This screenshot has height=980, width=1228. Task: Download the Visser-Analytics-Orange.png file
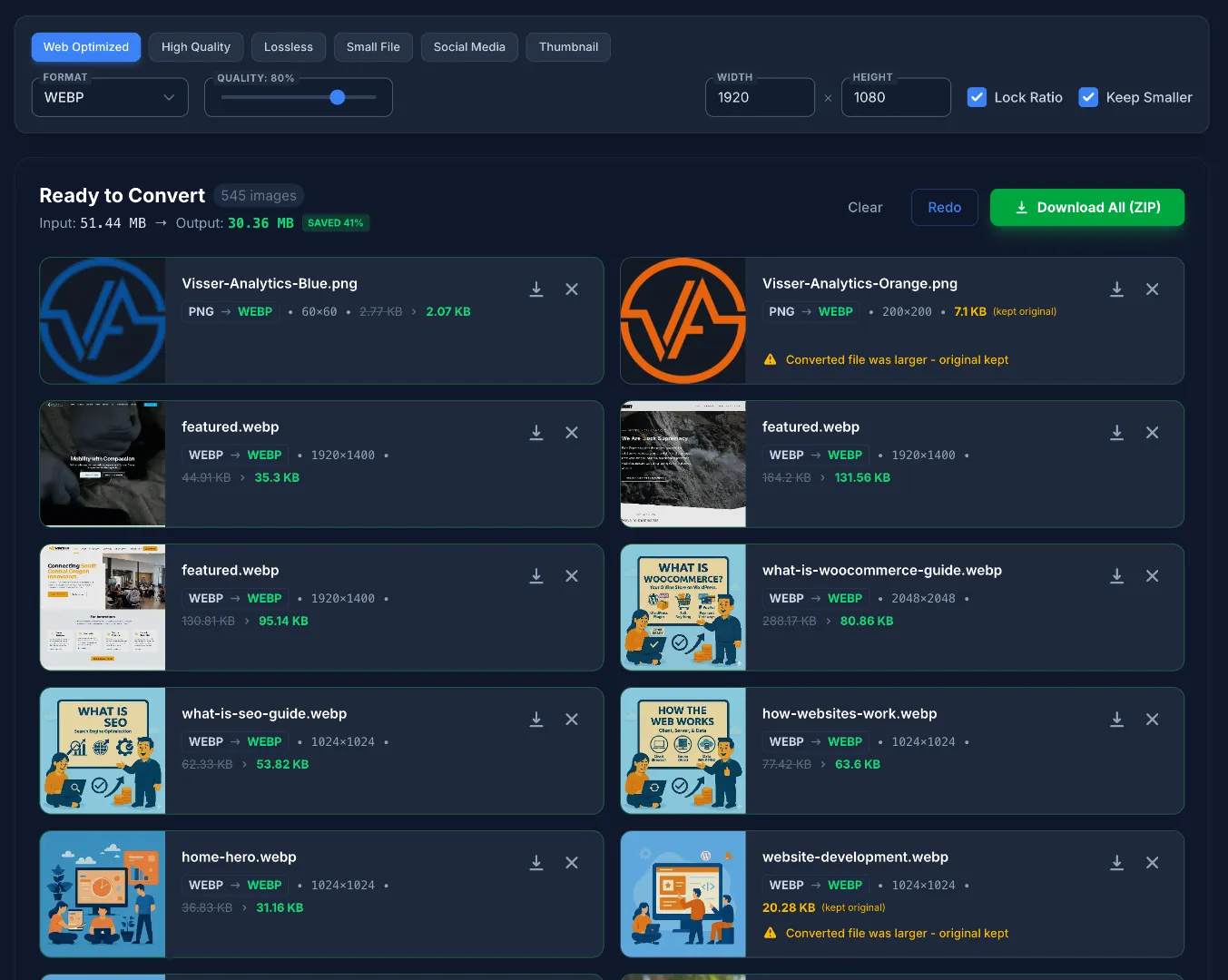[1116, 289]
